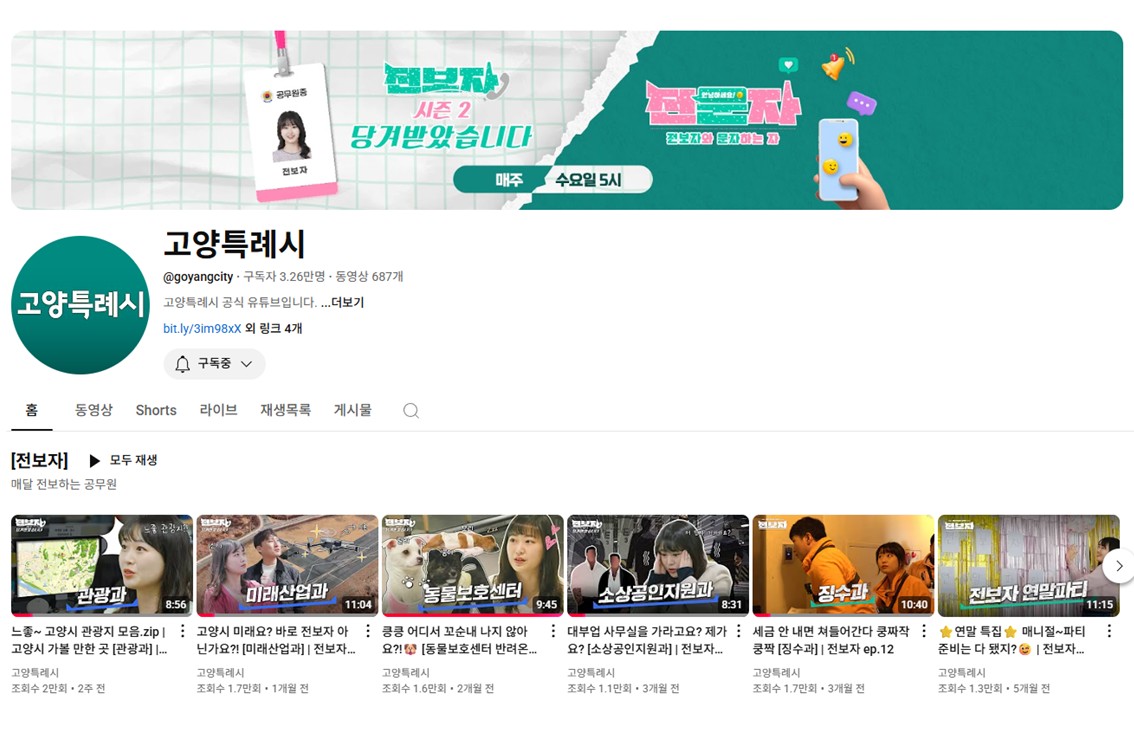Open the [전보자] playlist heading
This screenshot has height=756, width=1134.
pos(40,461)
